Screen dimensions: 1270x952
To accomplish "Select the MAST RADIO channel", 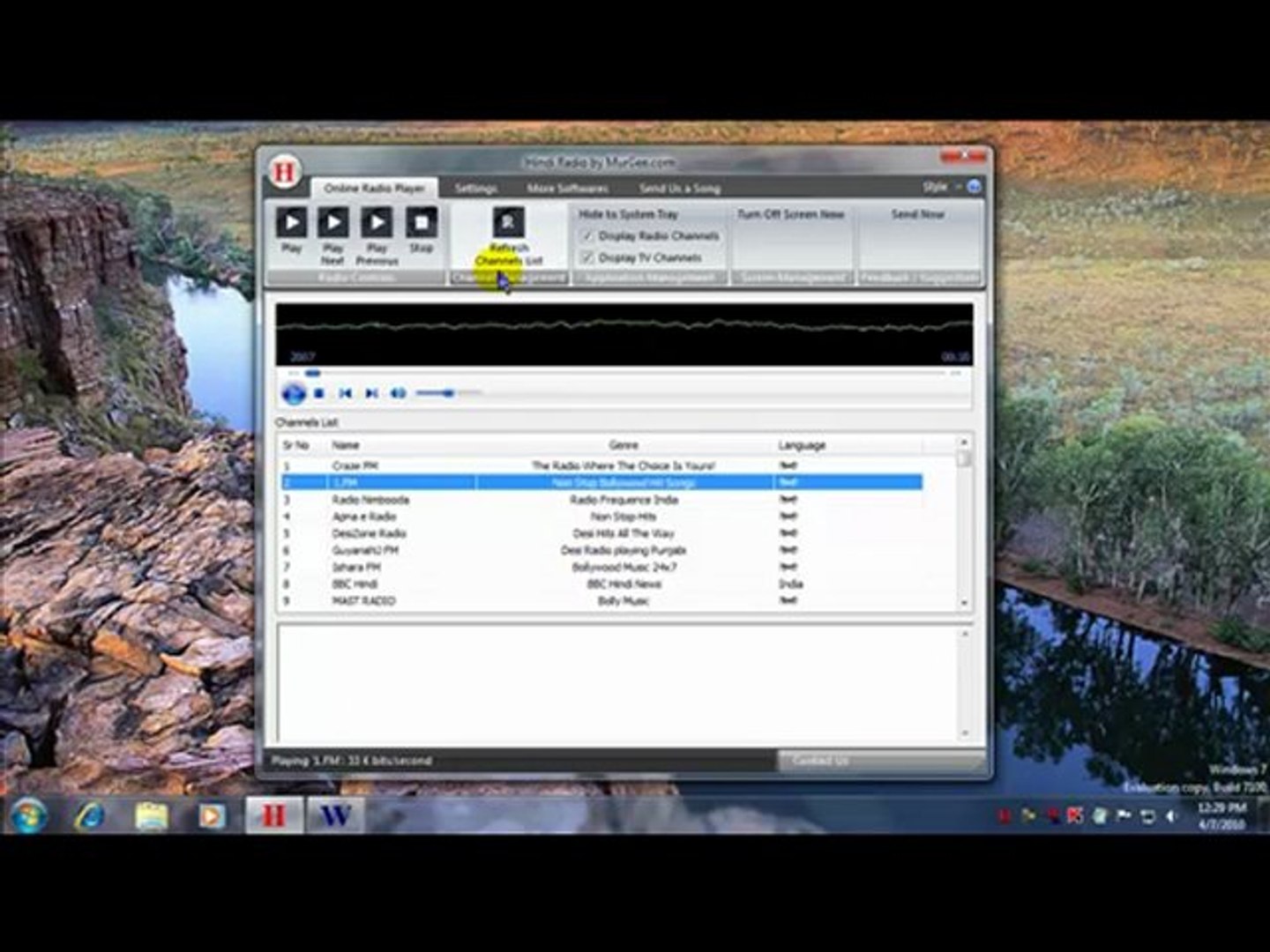I will 601,600.
